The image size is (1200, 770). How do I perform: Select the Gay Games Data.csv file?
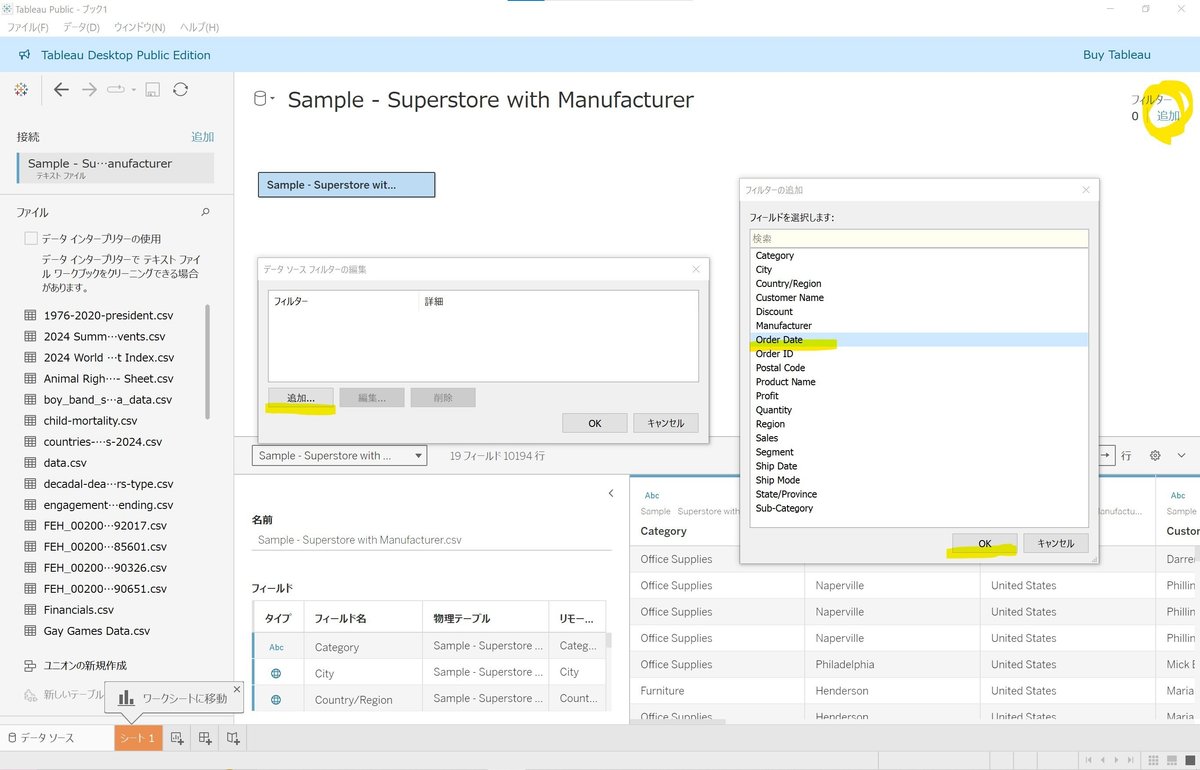[x=97, y=631]
